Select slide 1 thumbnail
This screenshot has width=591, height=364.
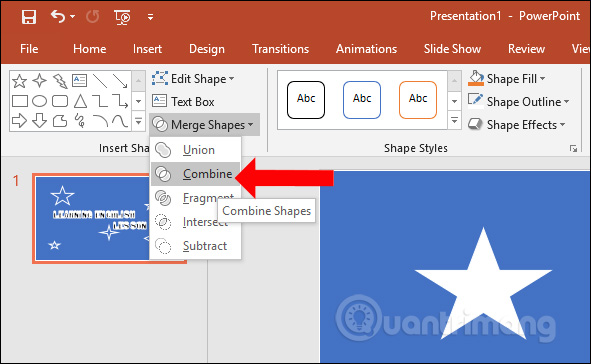click(93, 219)
